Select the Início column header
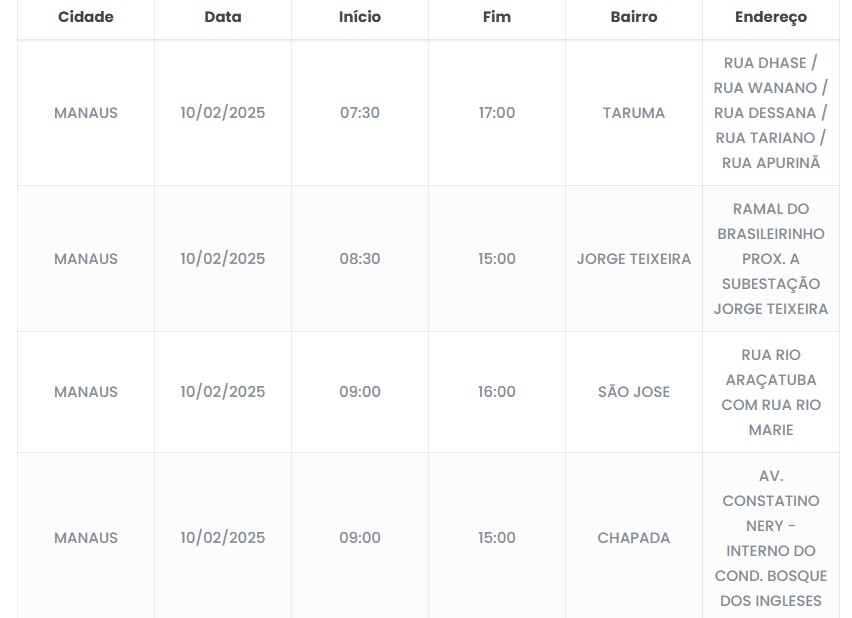852x618 pixels. coord(360,17)
